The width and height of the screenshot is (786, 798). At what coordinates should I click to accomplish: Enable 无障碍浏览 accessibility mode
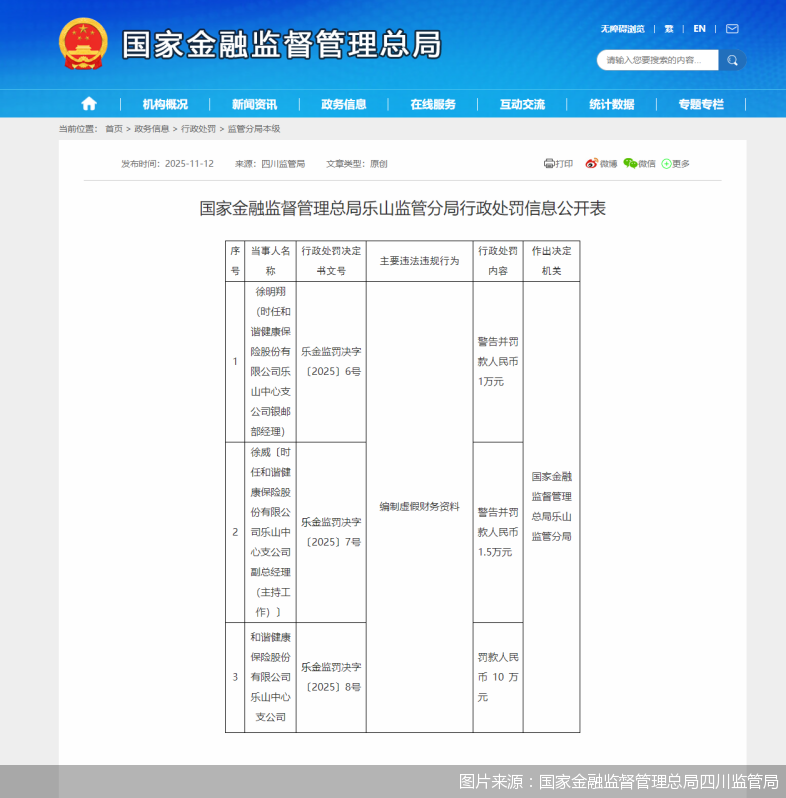[622, 29]
